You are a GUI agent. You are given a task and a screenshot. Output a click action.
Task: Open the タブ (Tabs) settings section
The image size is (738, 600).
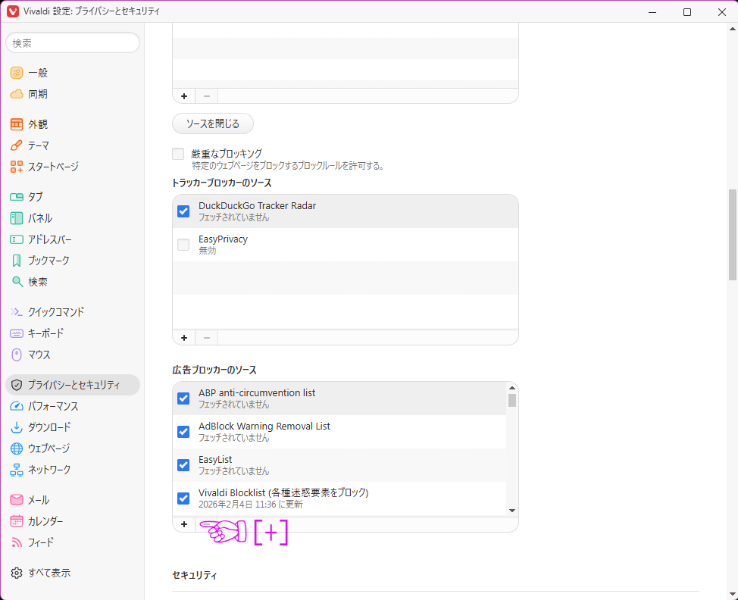point(35,197)
